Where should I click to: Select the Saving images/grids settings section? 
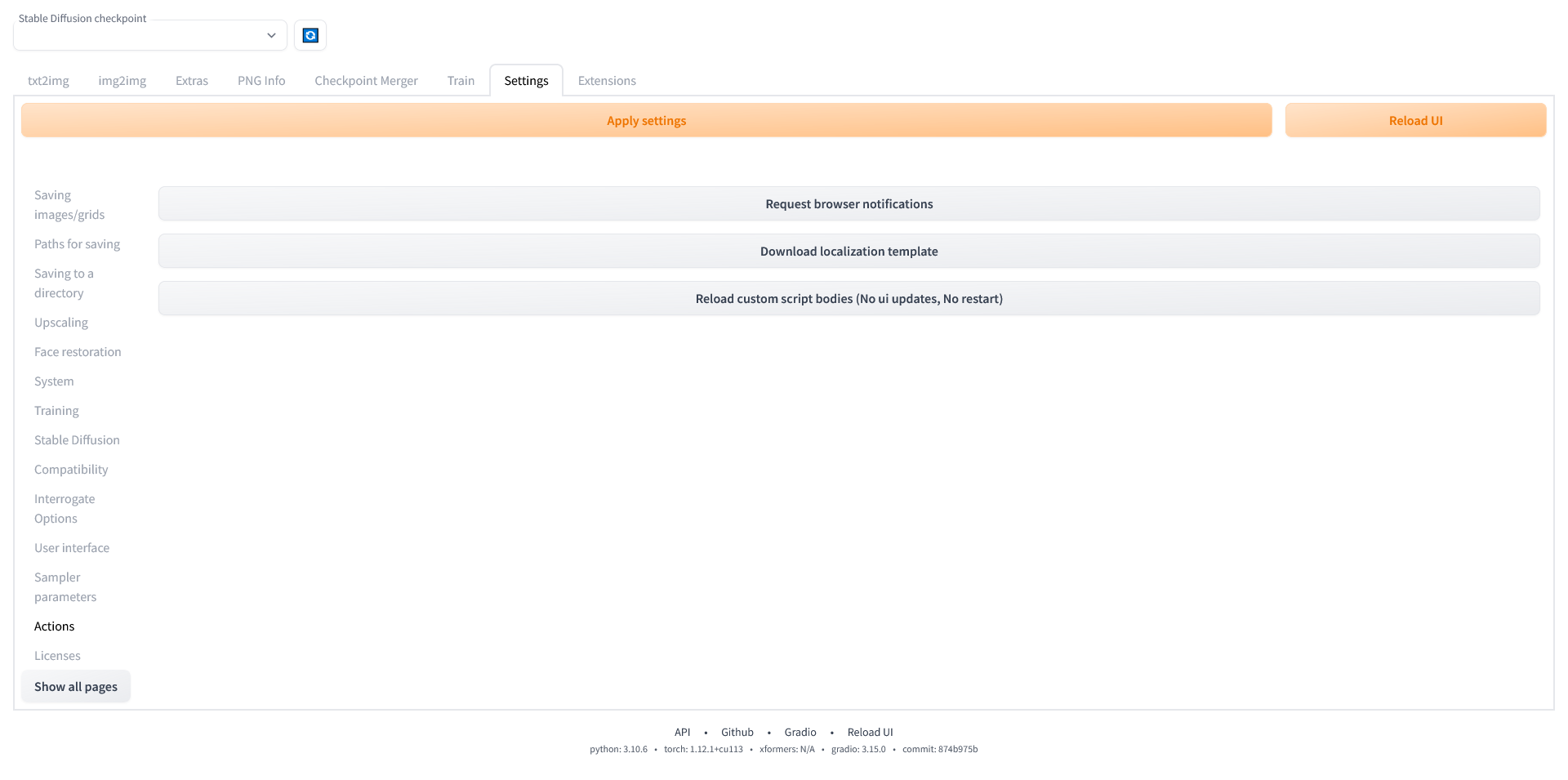[69, 204]
